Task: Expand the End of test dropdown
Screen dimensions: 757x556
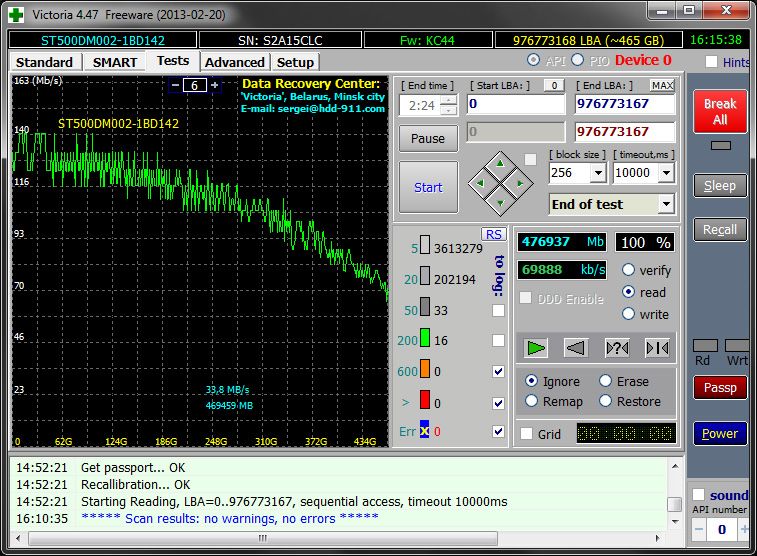Action: click(666, 204)
